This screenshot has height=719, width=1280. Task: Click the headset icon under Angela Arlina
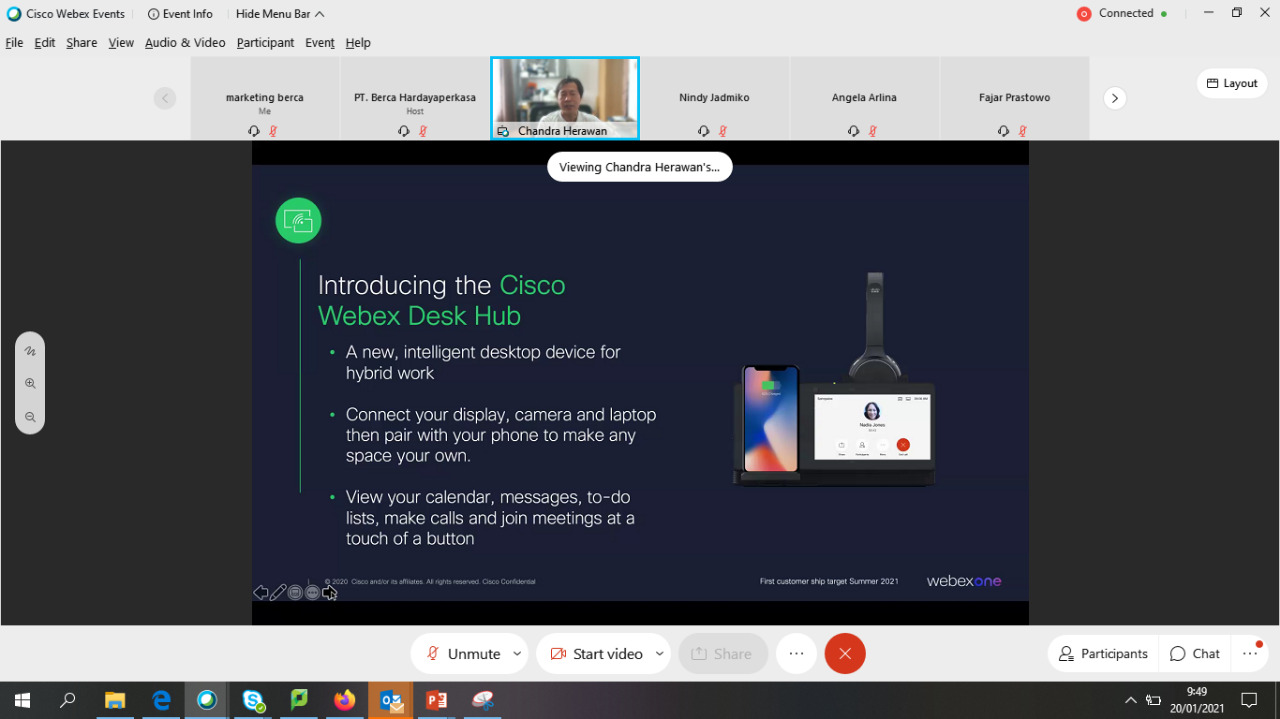[854, 131]
